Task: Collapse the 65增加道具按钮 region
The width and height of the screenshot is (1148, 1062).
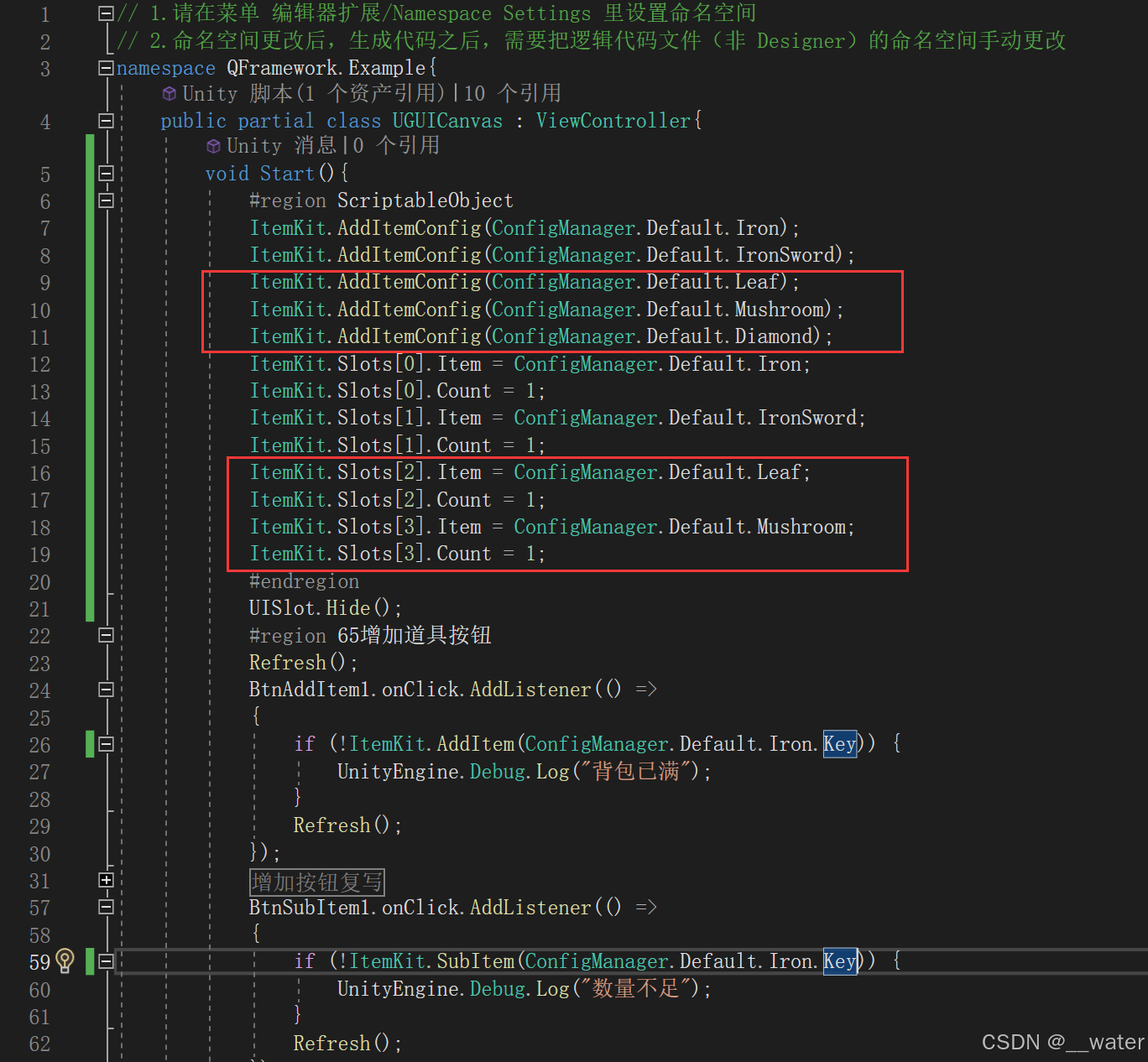Action: coord(106,635)
